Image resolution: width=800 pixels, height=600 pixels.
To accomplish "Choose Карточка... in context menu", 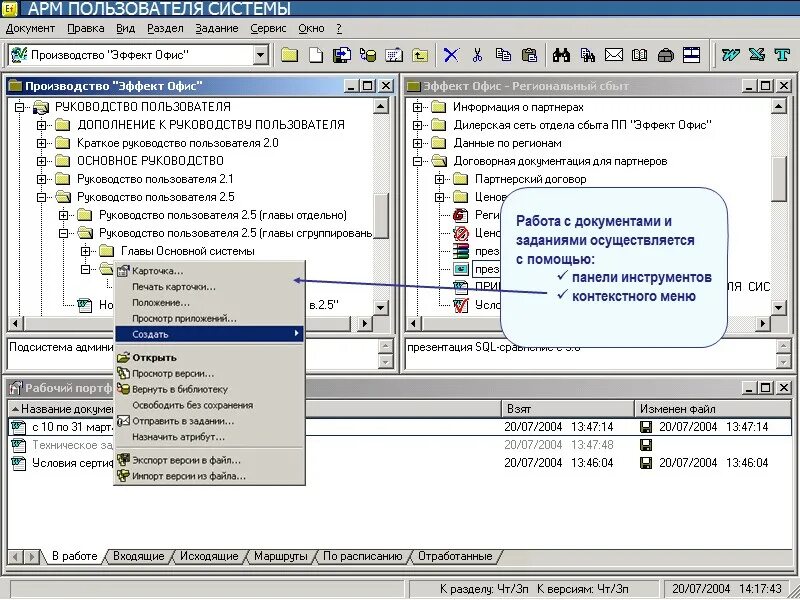I will click(x=210, y=271).
